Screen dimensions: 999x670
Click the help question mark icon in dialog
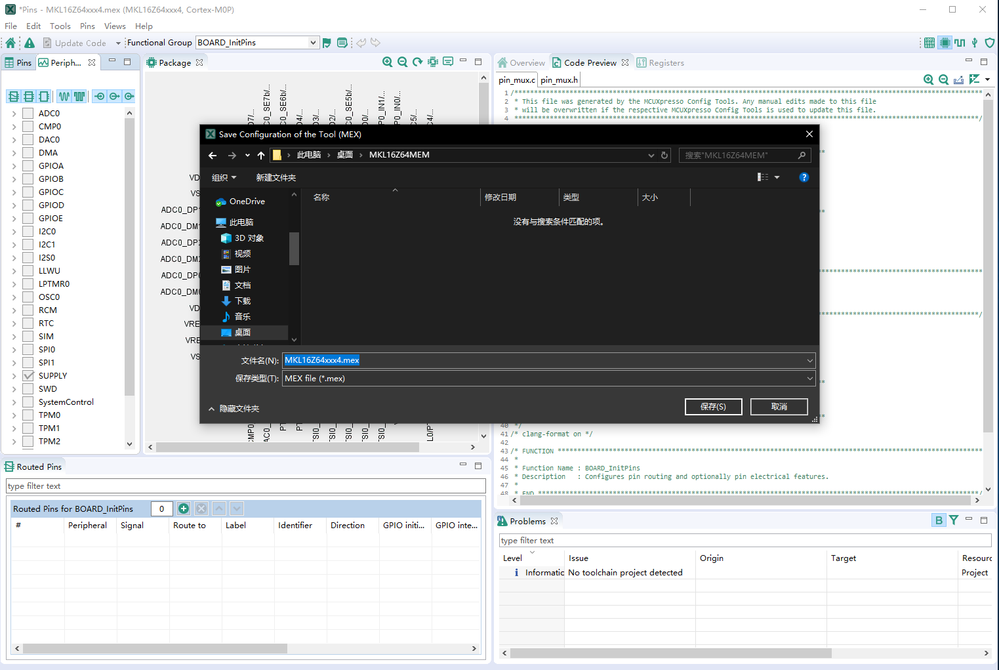pyautogui.click(x=804, y=177)
